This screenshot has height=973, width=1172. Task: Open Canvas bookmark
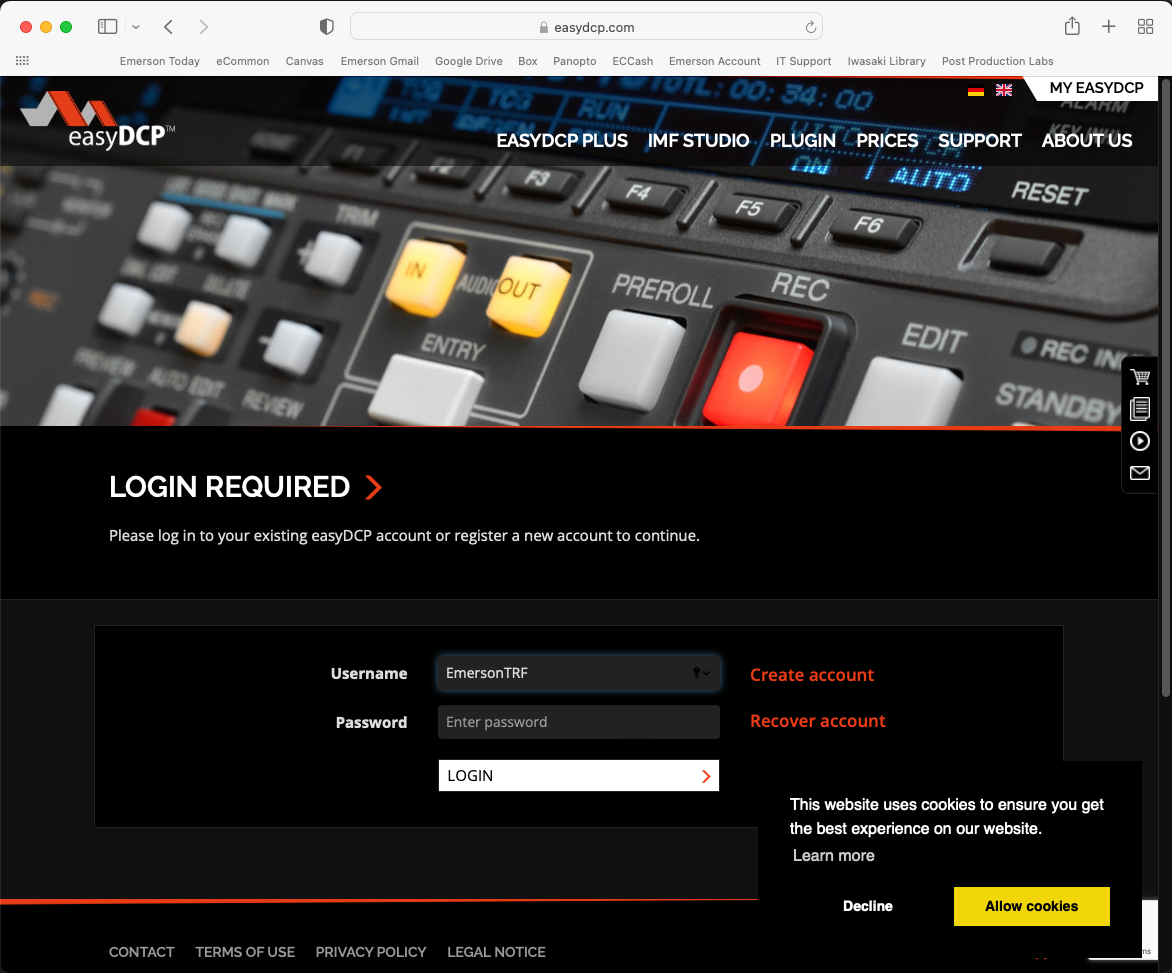[x=304, y=61]
